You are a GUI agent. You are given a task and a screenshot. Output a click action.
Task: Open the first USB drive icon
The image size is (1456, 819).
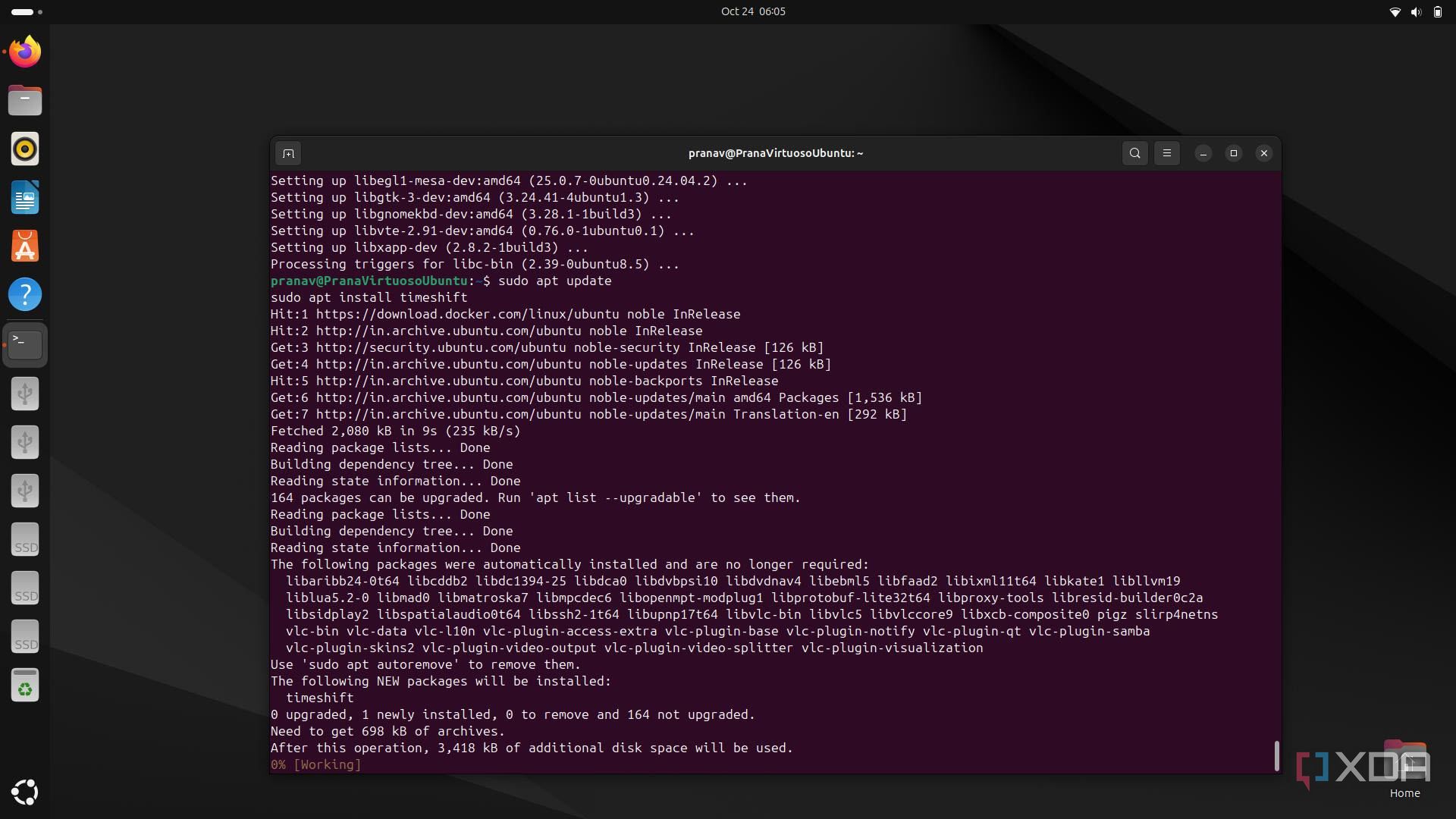25,394
